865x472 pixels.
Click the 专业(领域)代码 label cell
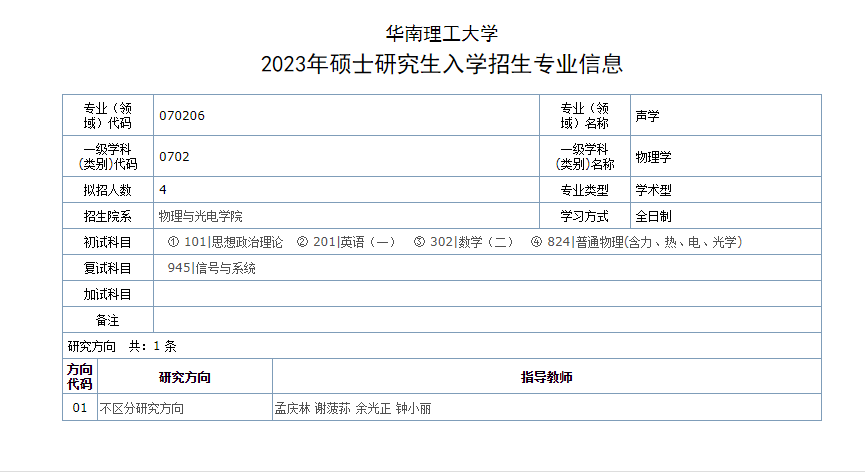[x=108, y=115]
